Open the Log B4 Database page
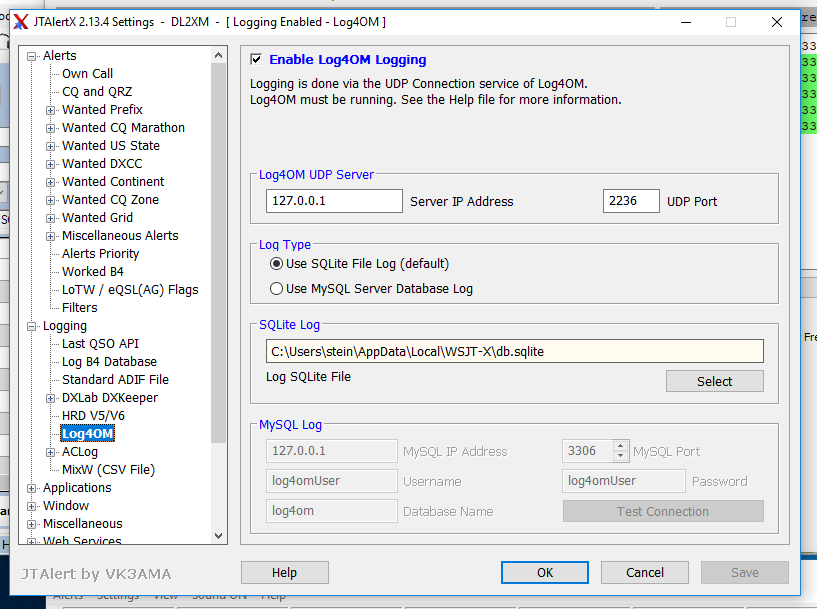Viewport: 817px width, 609px height. pos(109,362)
